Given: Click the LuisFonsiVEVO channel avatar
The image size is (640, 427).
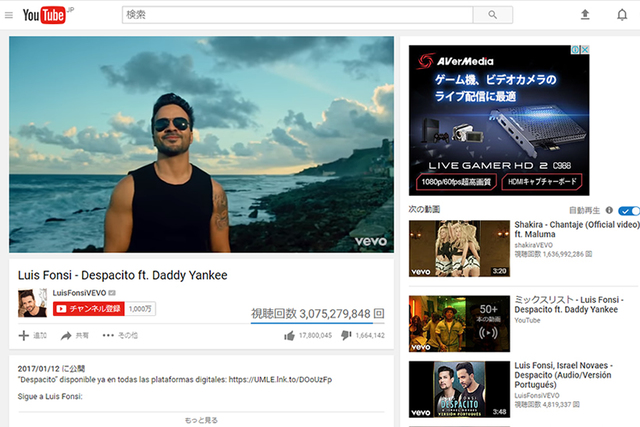Looking at the screenshot, I should pos(32,303).
